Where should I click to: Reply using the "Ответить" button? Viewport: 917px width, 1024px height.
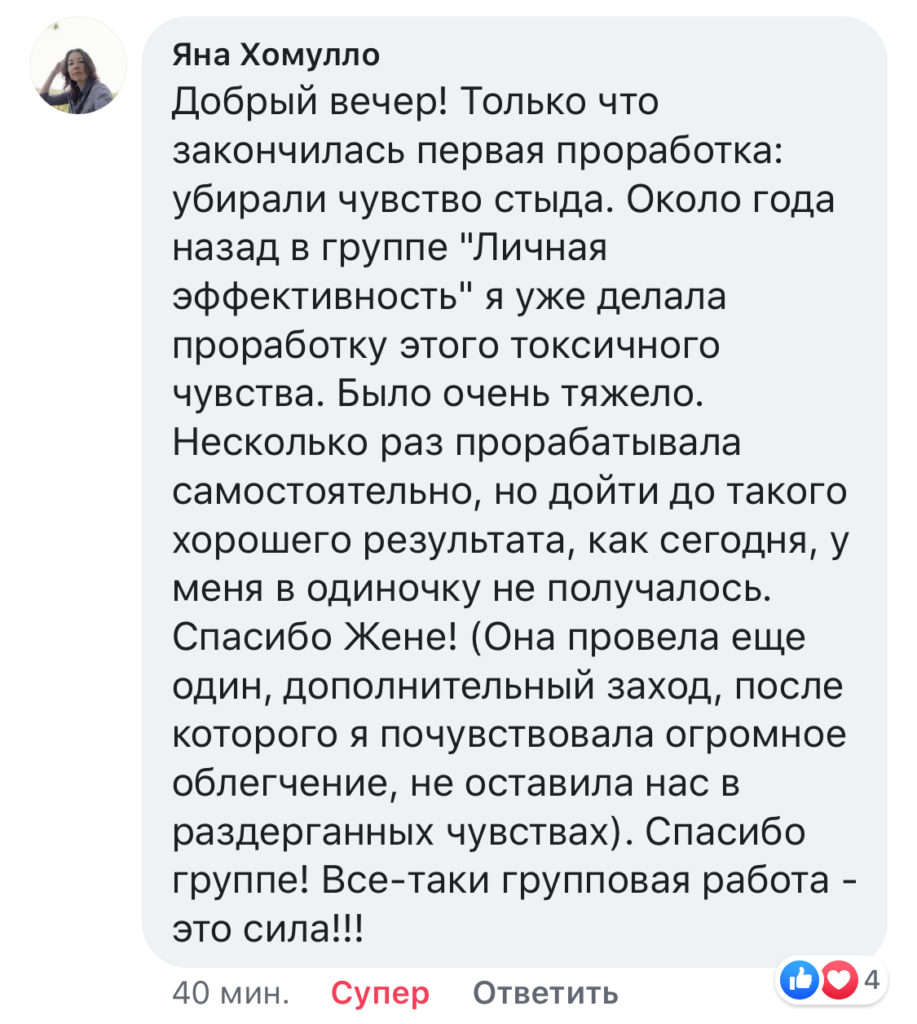click(545, 993)
